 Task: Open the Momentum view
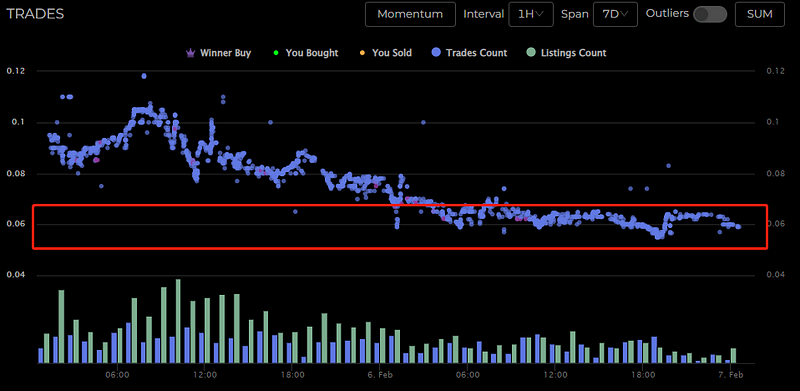(410, 14)
